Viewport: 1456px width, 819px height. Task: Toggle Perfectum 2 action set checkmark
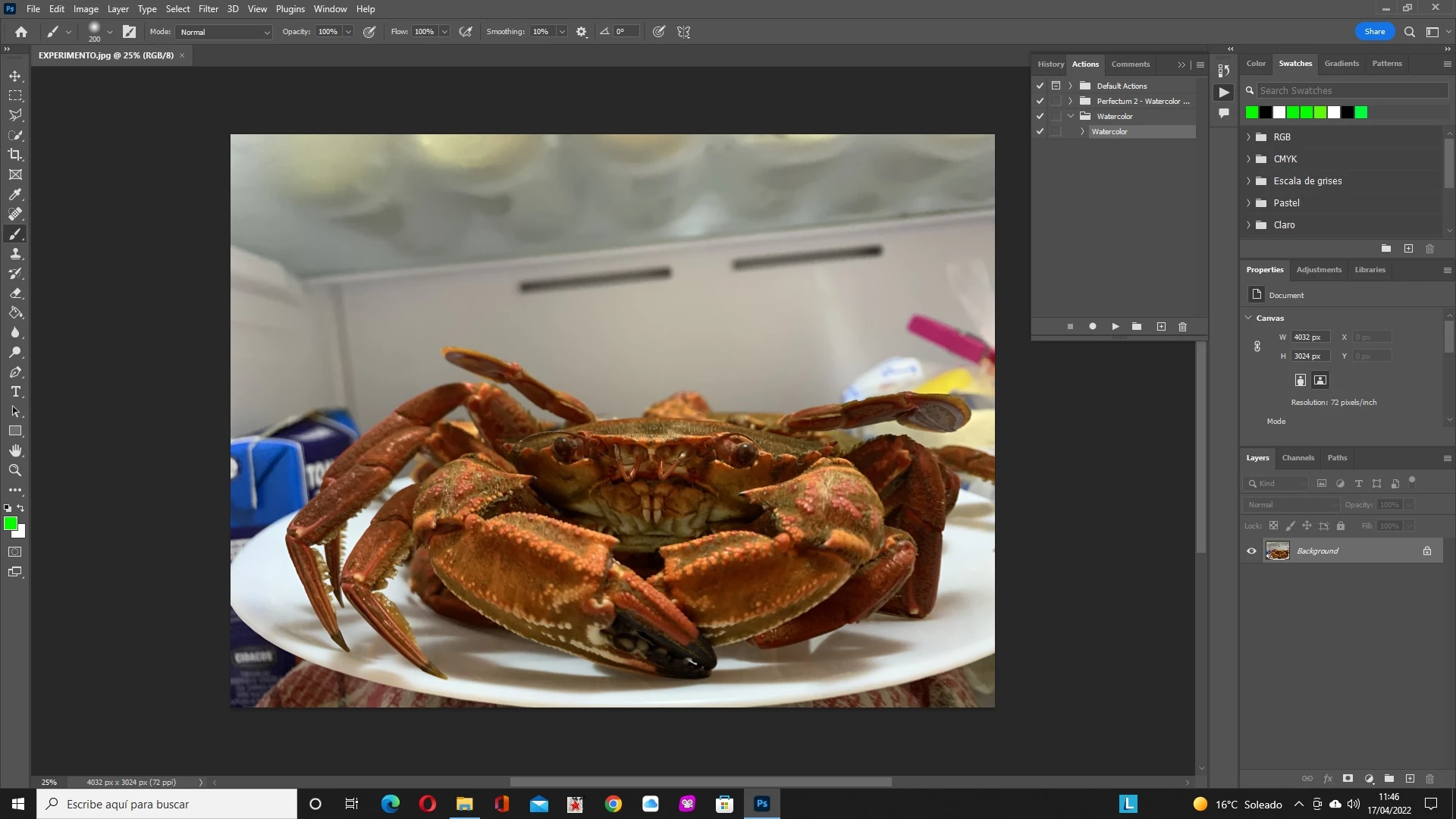(x=1040, y=101)
